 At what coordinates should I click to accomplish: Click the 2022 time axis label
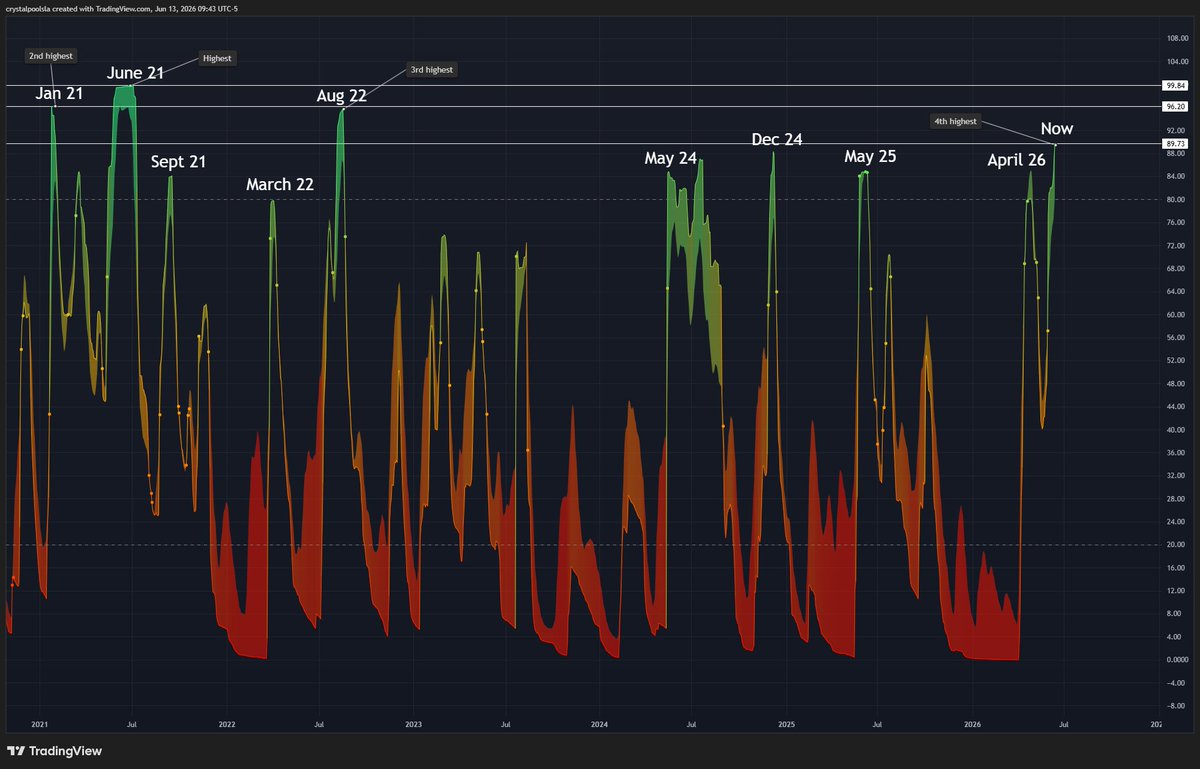click(x=227, y=723)
